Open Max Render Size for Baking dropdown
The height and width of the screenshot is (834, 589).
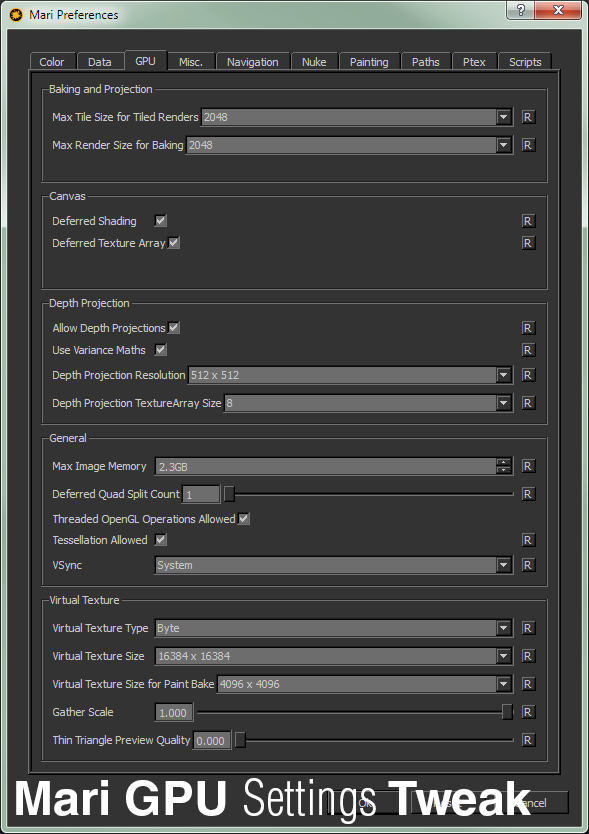click(503, 145)
